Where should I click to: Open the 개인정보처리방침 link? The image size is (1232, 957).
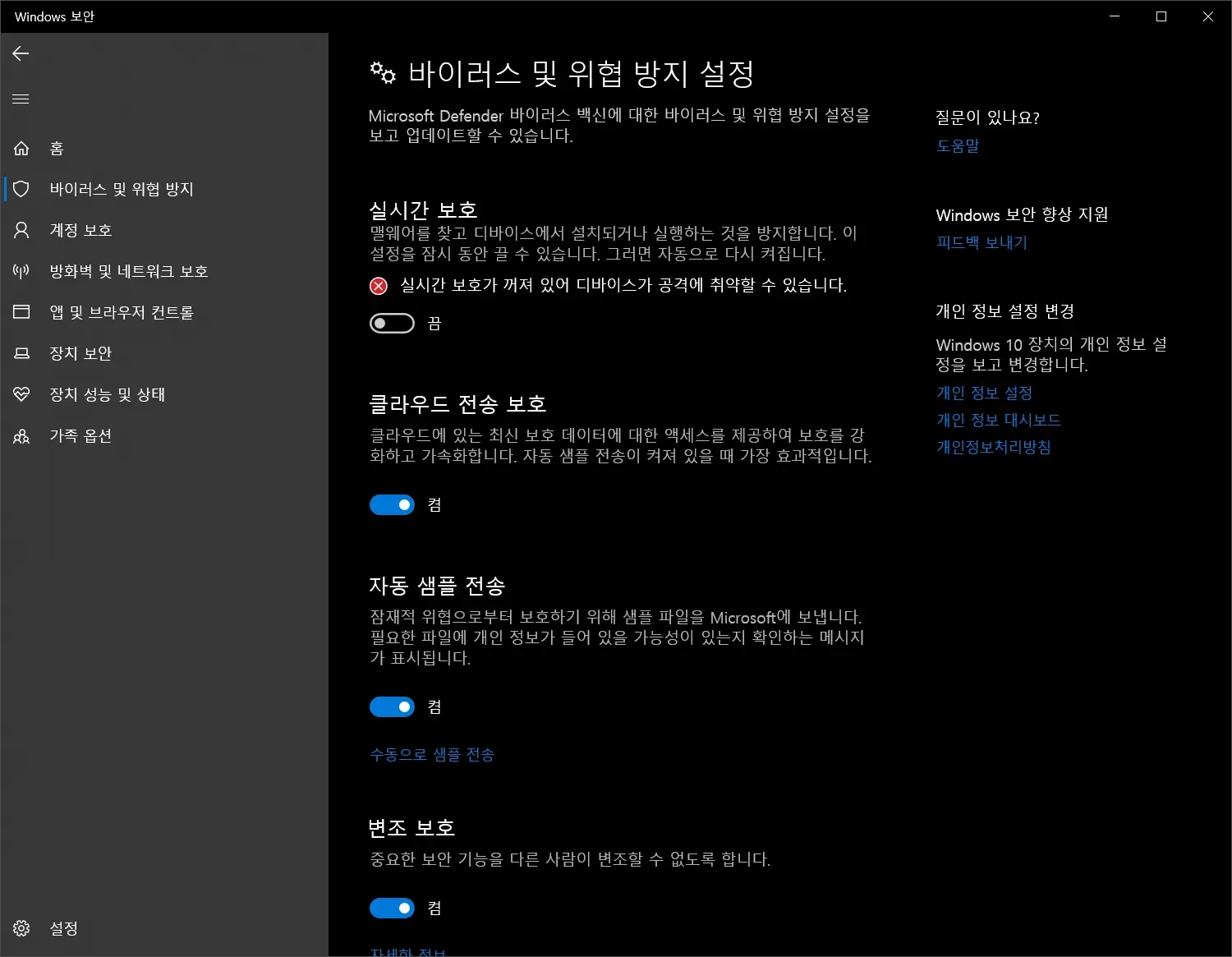point(993,447)
